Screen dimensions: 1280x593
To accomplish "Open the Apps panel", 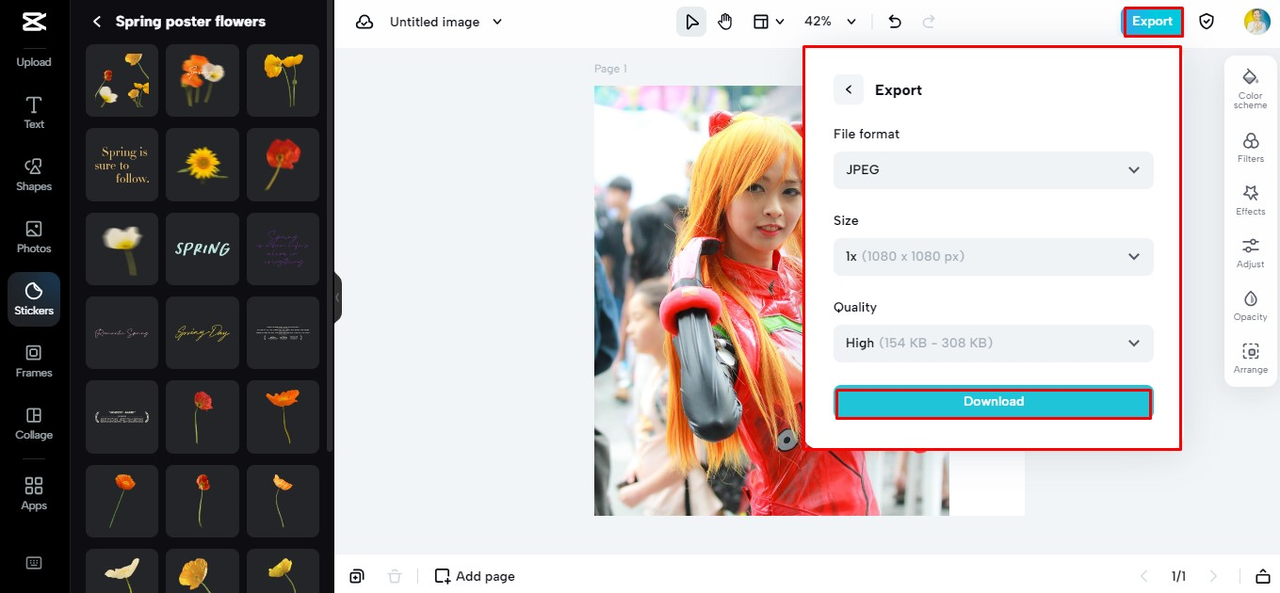I will (33, 493).
